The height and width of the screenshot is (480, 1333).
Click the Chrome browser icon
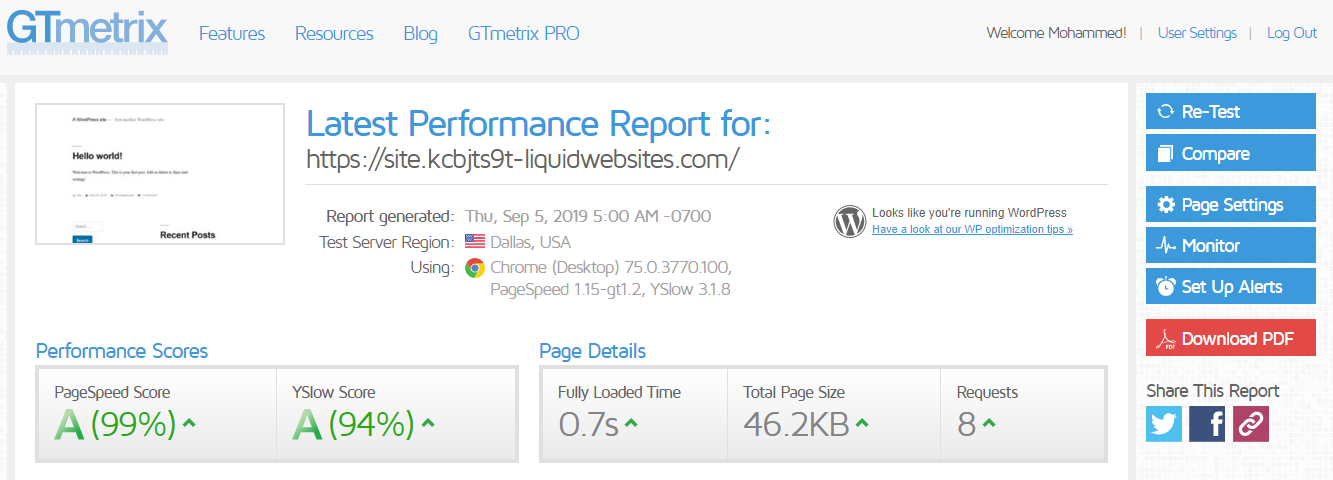(x=475, y=268)
